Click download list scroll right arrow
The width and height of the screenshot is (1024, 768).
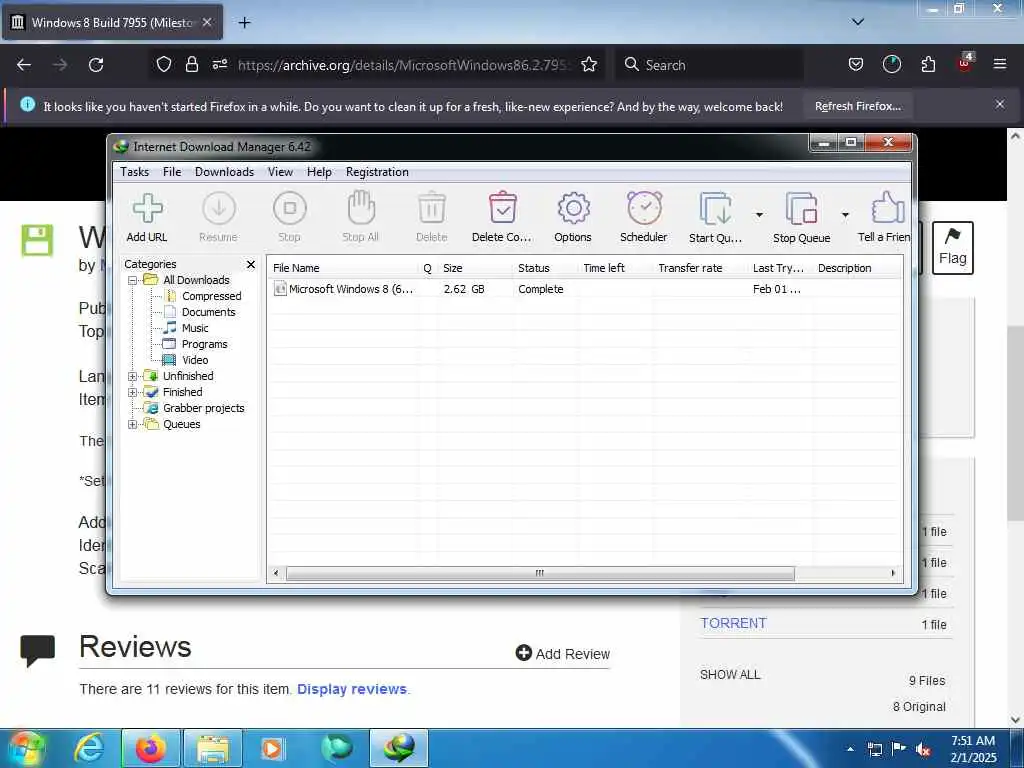[893, 573]
